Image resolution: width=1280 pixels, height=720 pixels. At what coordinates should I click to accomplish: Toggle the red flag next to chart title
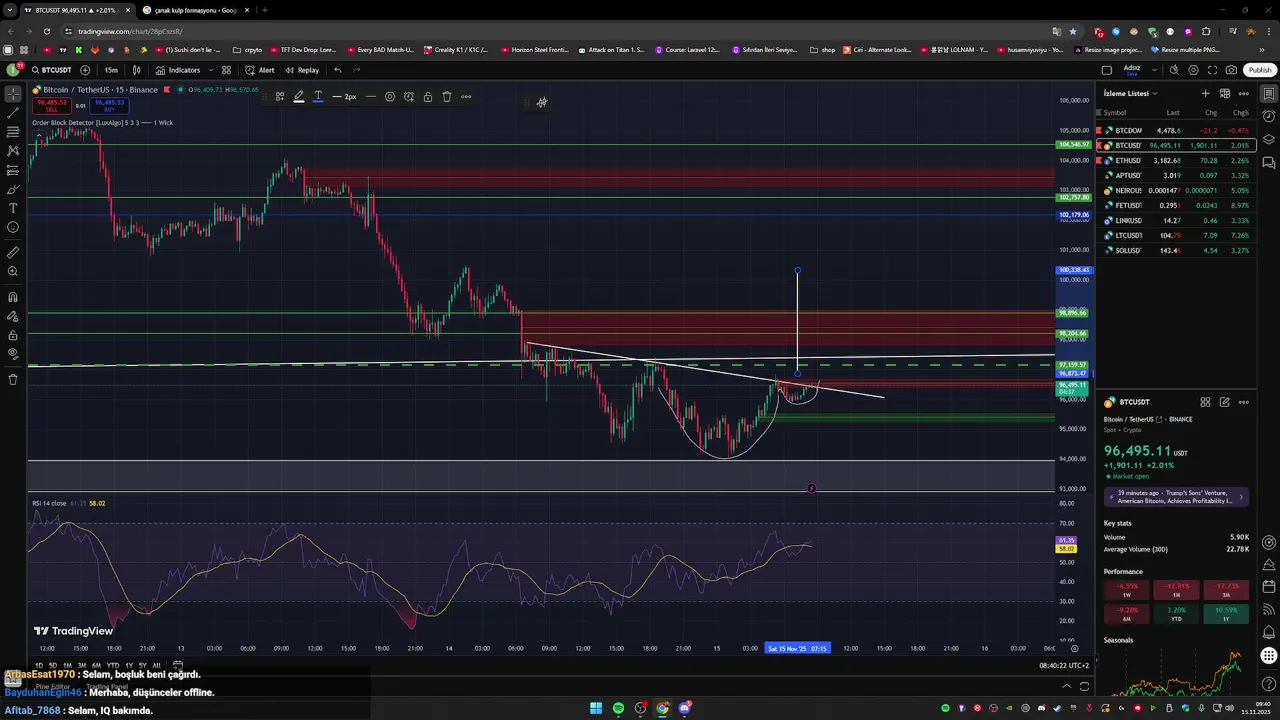[x=167, y=90]
